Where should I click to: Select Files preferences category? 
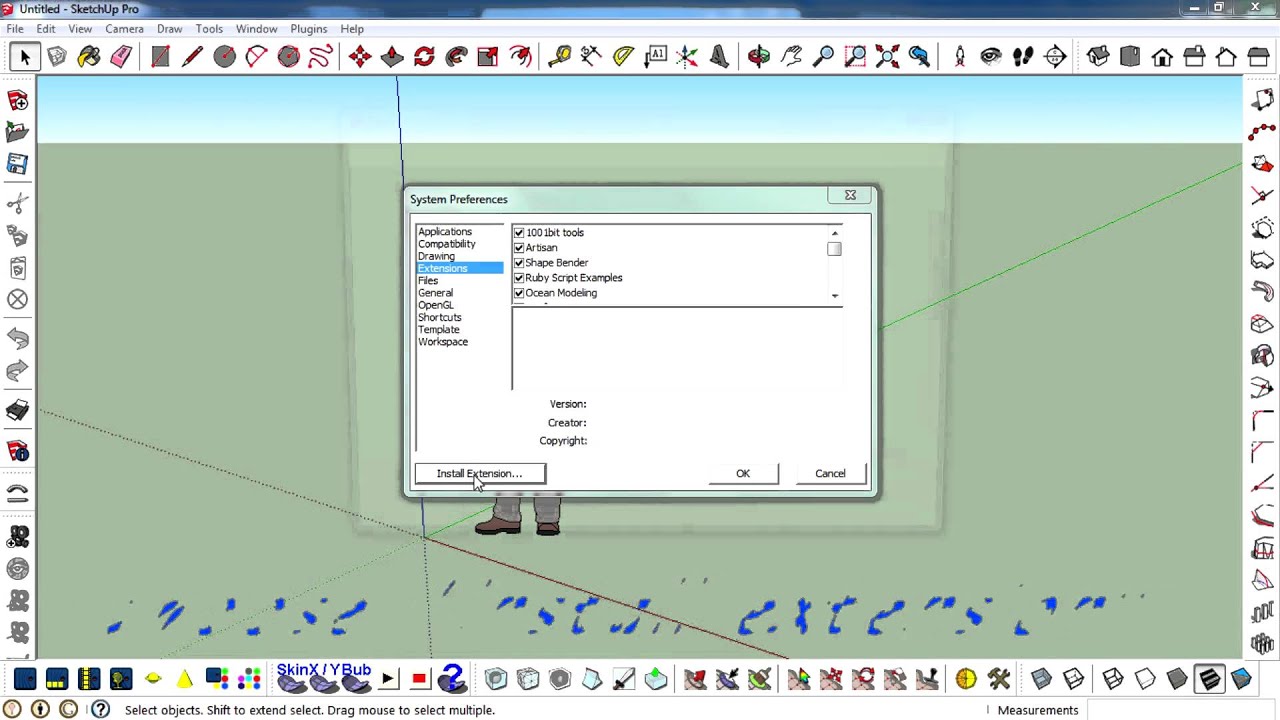(x=428, y=281)
